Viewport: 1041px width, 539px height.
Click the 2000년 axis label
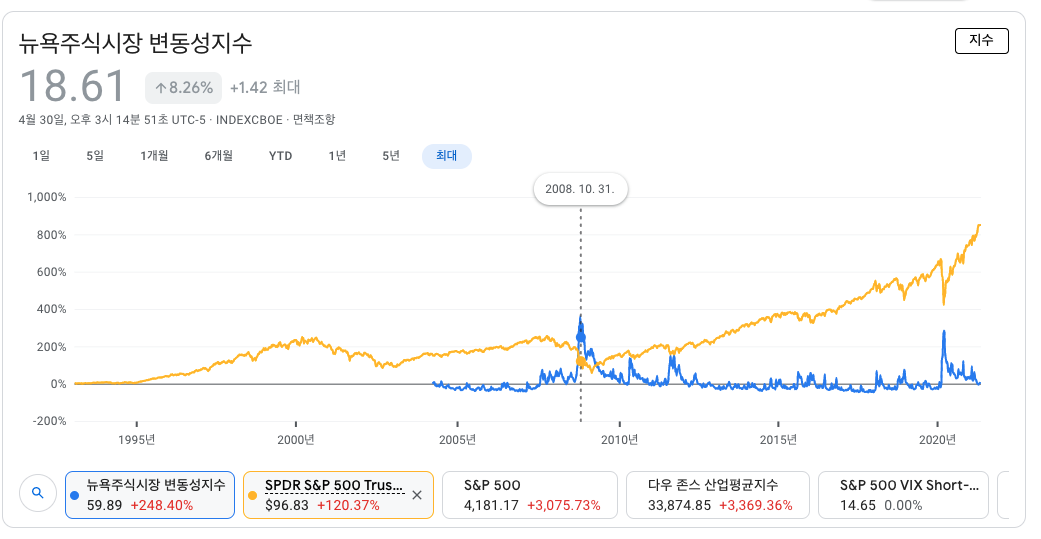click(x=296, y=439)
